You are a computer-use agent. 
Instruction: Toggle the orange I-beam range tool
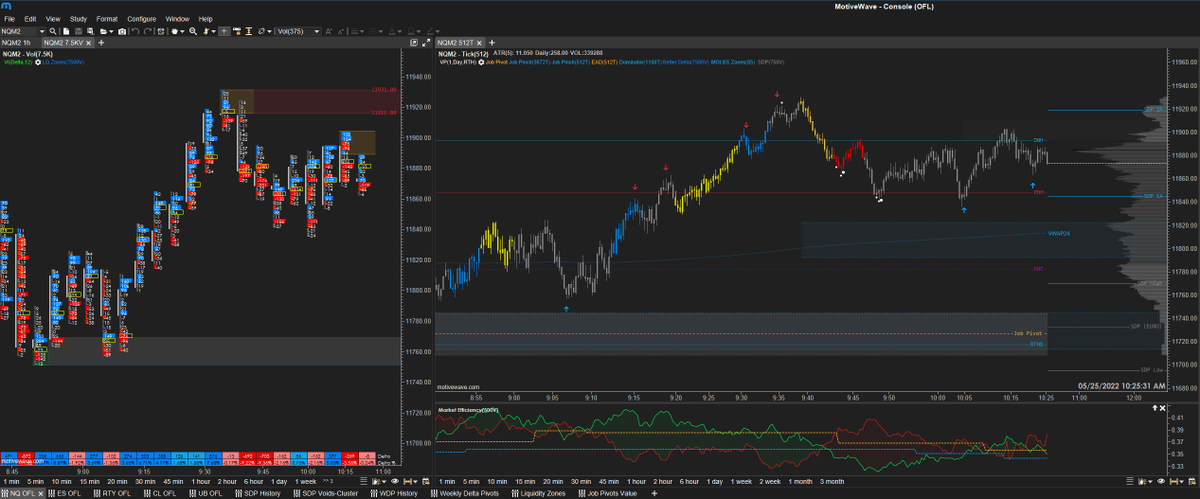point(248,31)
